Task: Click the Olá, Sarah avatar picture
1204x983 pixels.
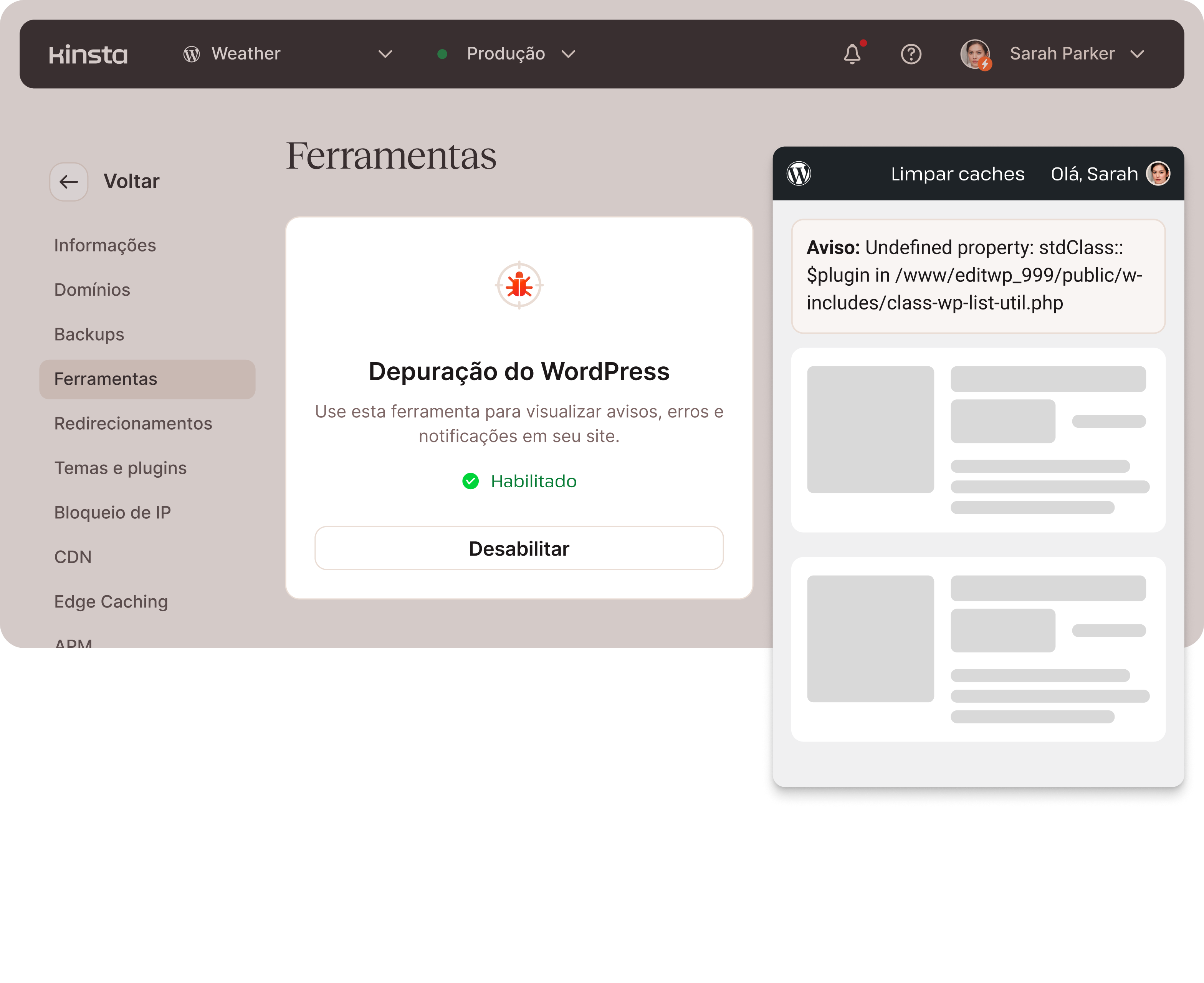Action: click(x=1158, y=174)
